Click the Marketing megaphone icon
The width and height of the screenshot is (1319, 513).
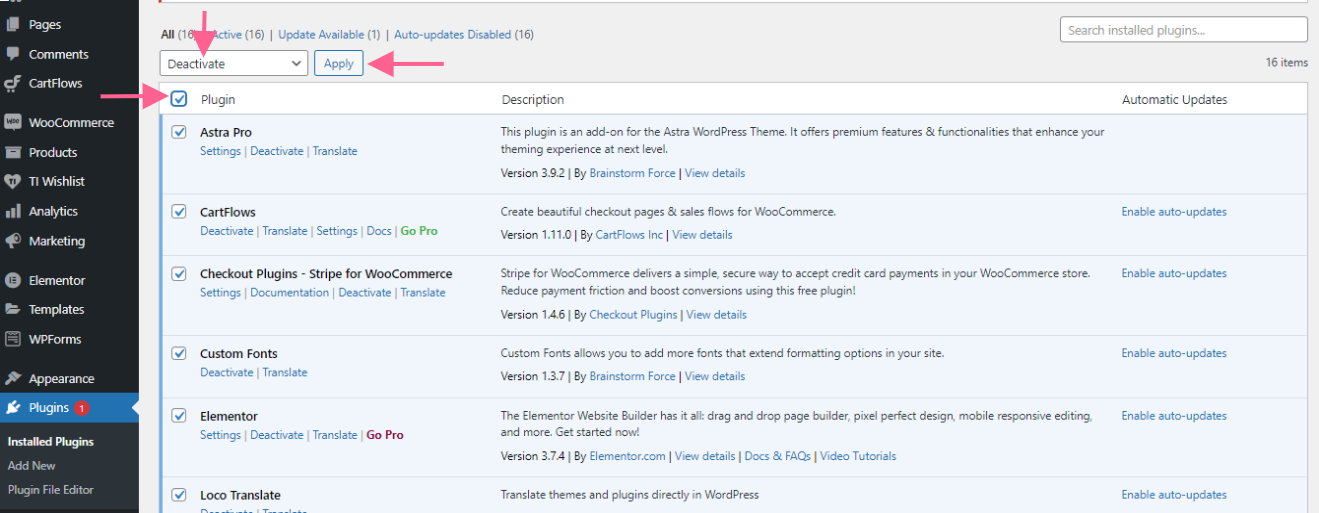click(12, 241)
